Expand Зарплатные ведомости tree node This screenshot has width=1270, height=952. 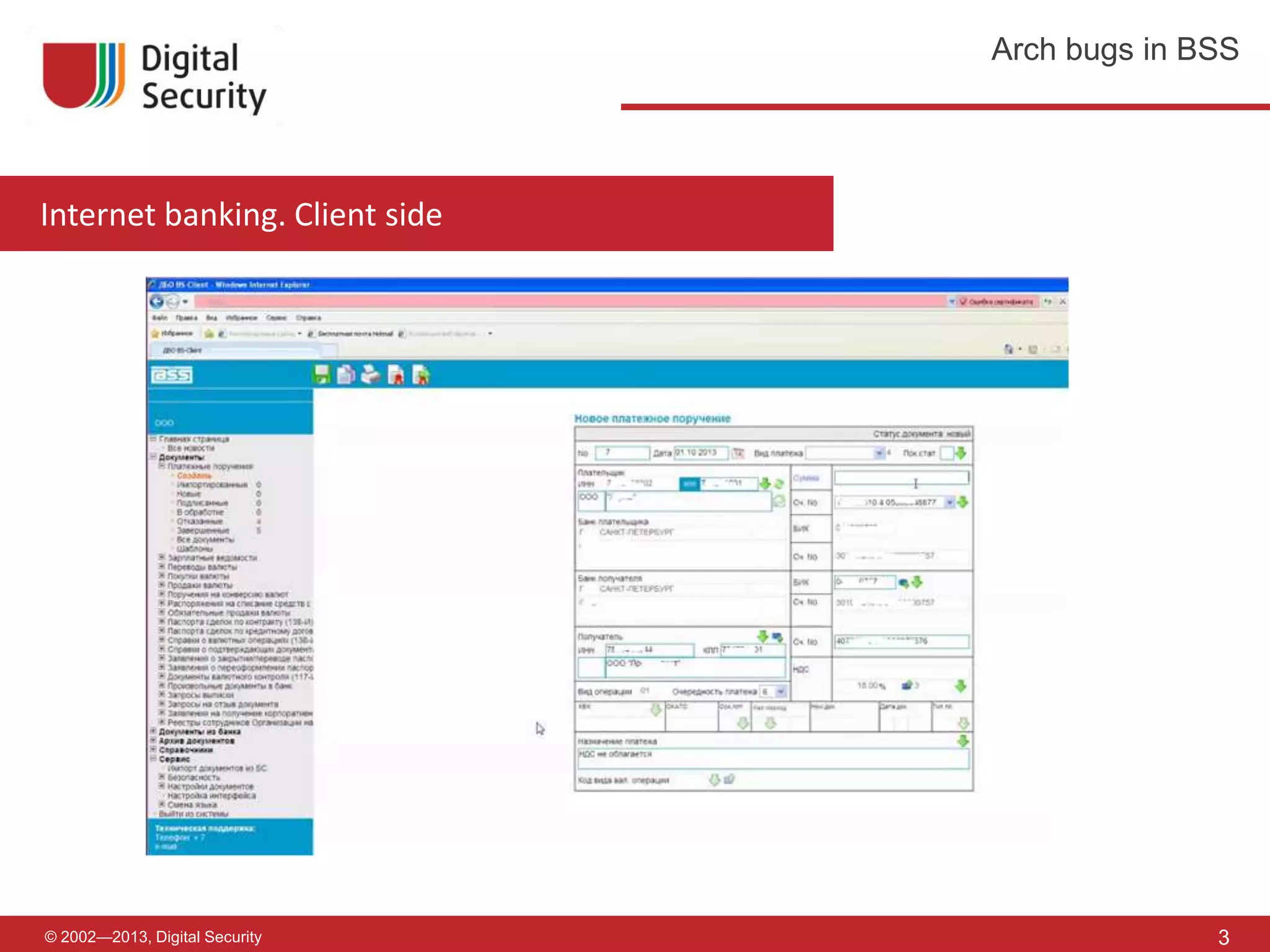tap(162, 557)
